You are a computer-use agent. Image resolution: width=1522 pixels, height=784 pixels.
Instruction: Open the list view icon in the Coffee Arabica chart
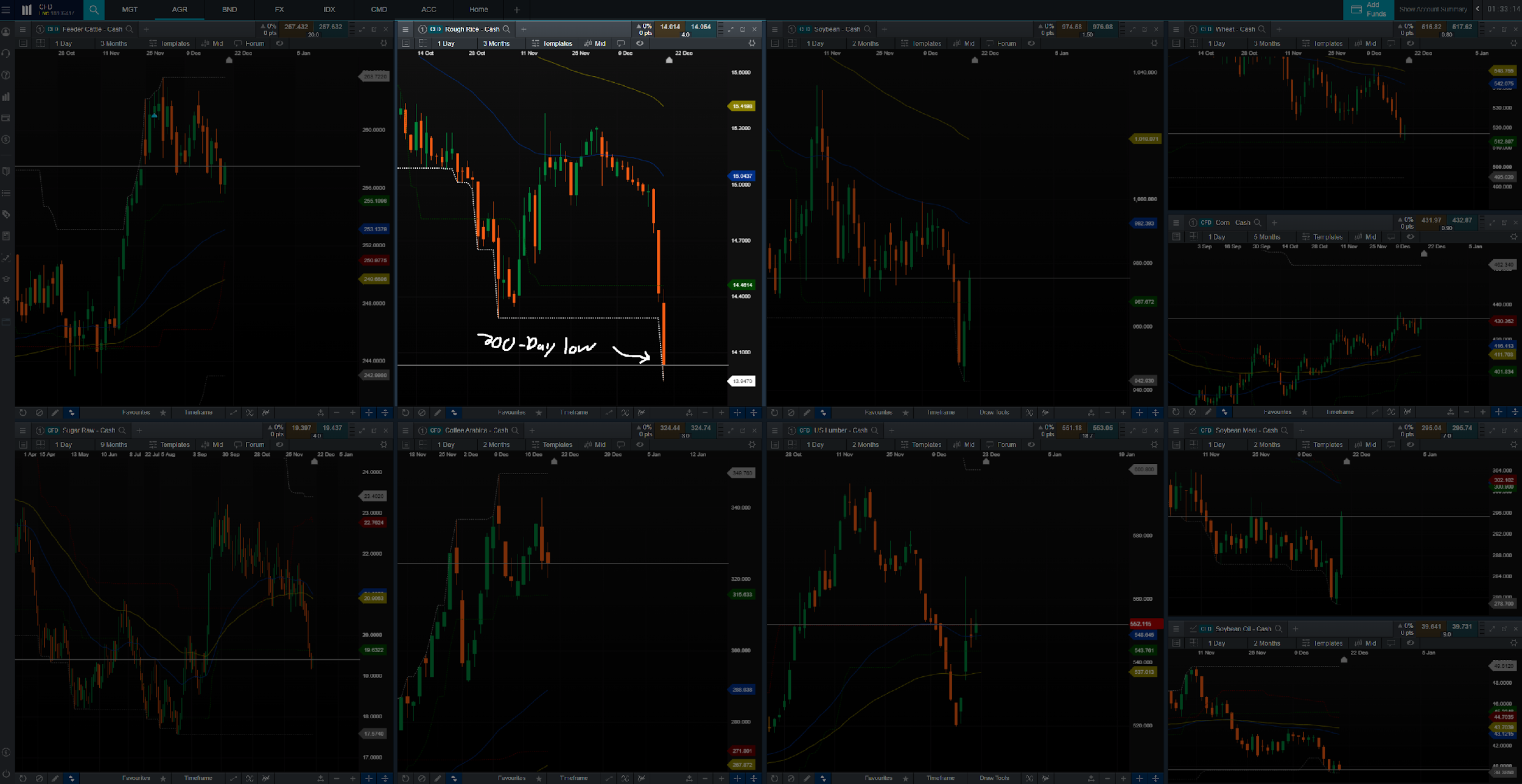pos(406,444)
